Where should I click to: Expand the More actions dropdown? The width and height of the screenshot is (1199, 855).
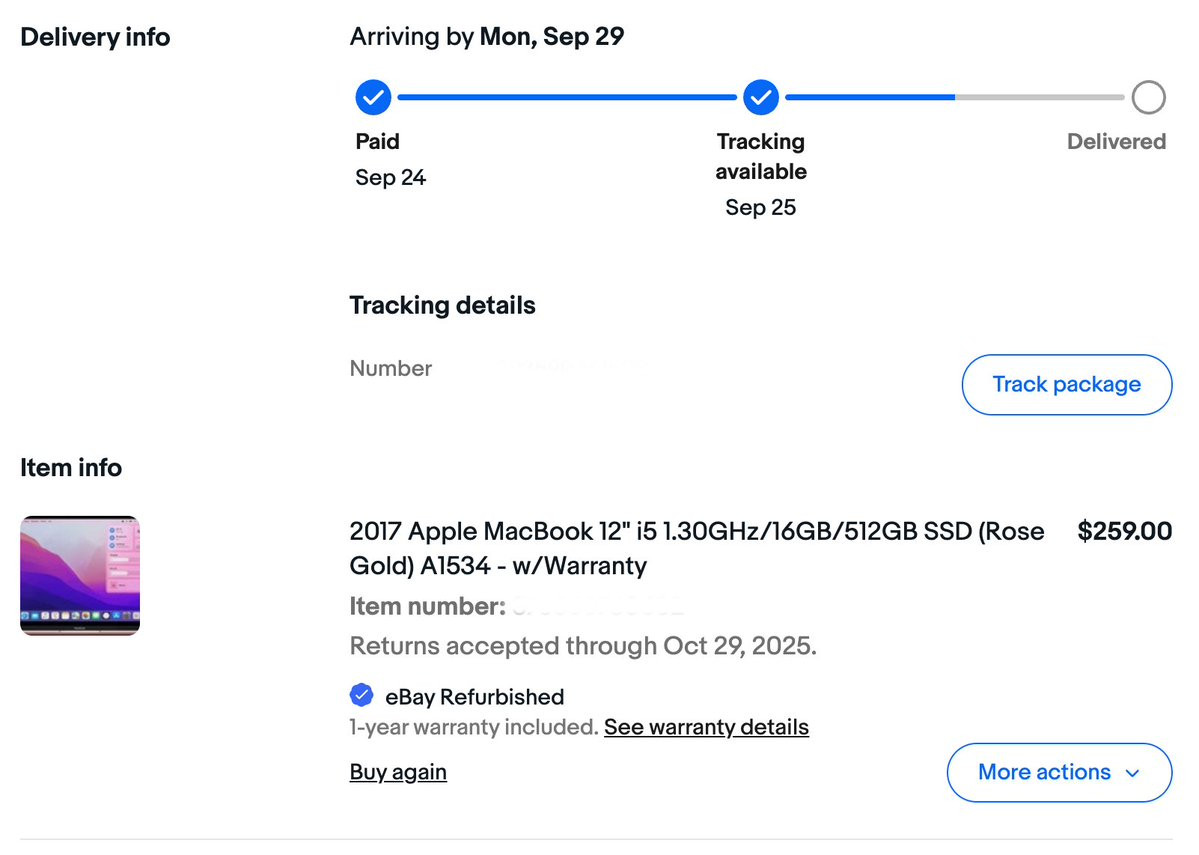(x=1059, y=772)
